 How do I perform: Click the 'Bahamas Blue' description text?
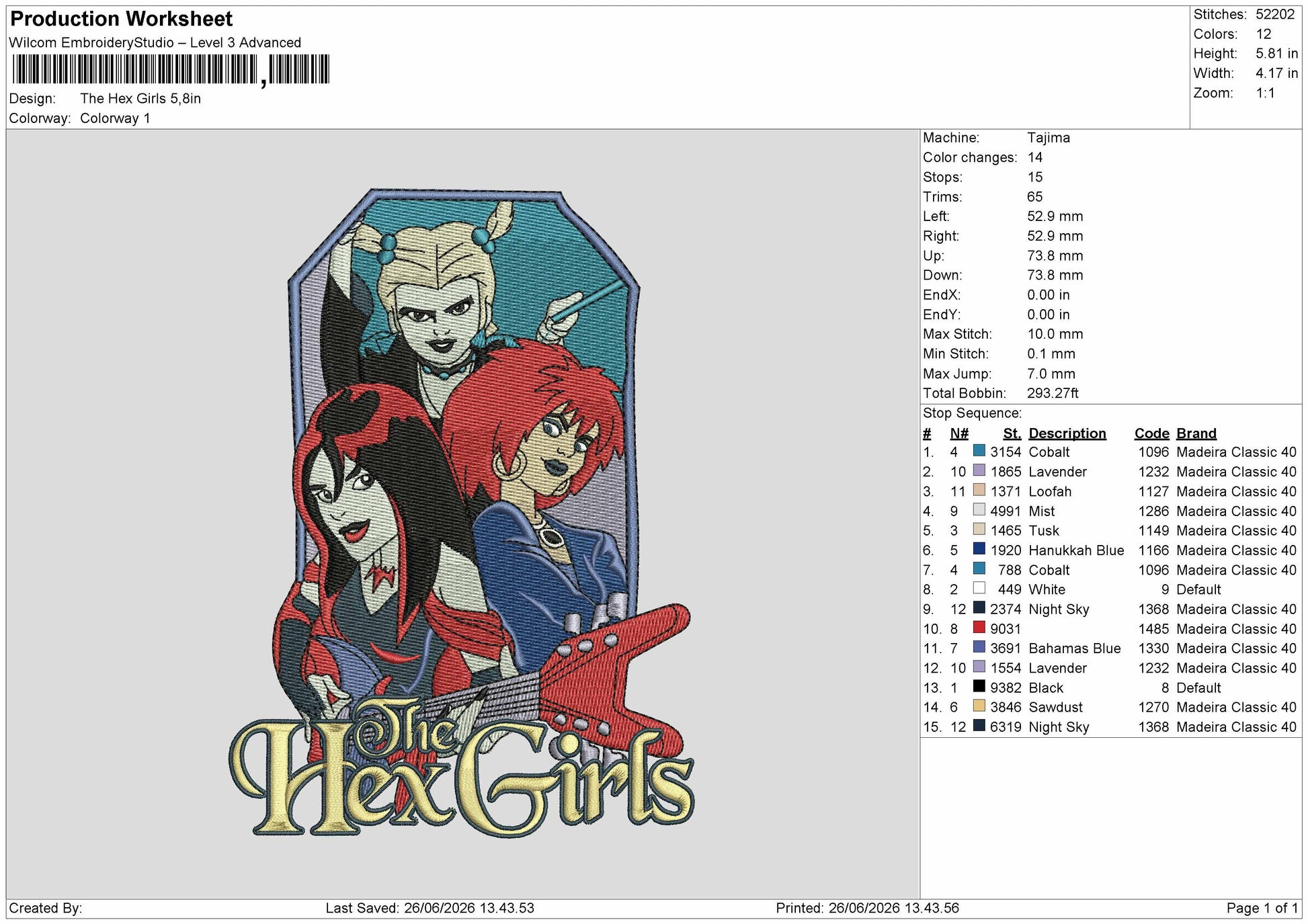[x=1075, y=648]
